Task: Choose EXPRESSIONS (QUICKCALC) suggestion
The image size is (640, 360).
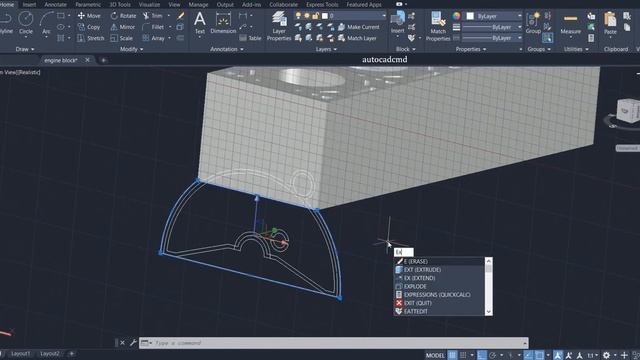Action: [439, 294]
